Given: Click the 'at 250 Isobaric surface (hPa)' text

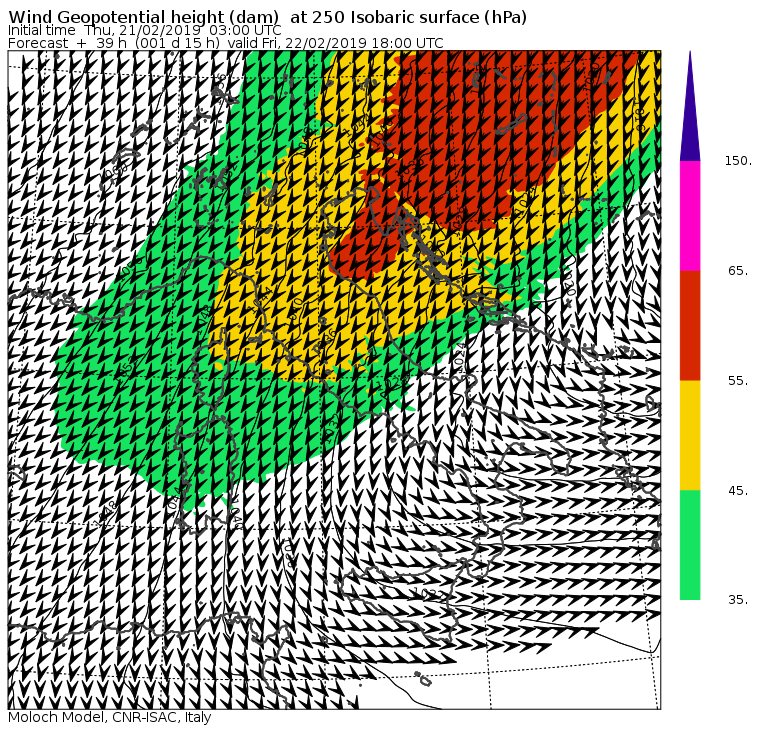Looking at the screenshot, I should (408, 17).
